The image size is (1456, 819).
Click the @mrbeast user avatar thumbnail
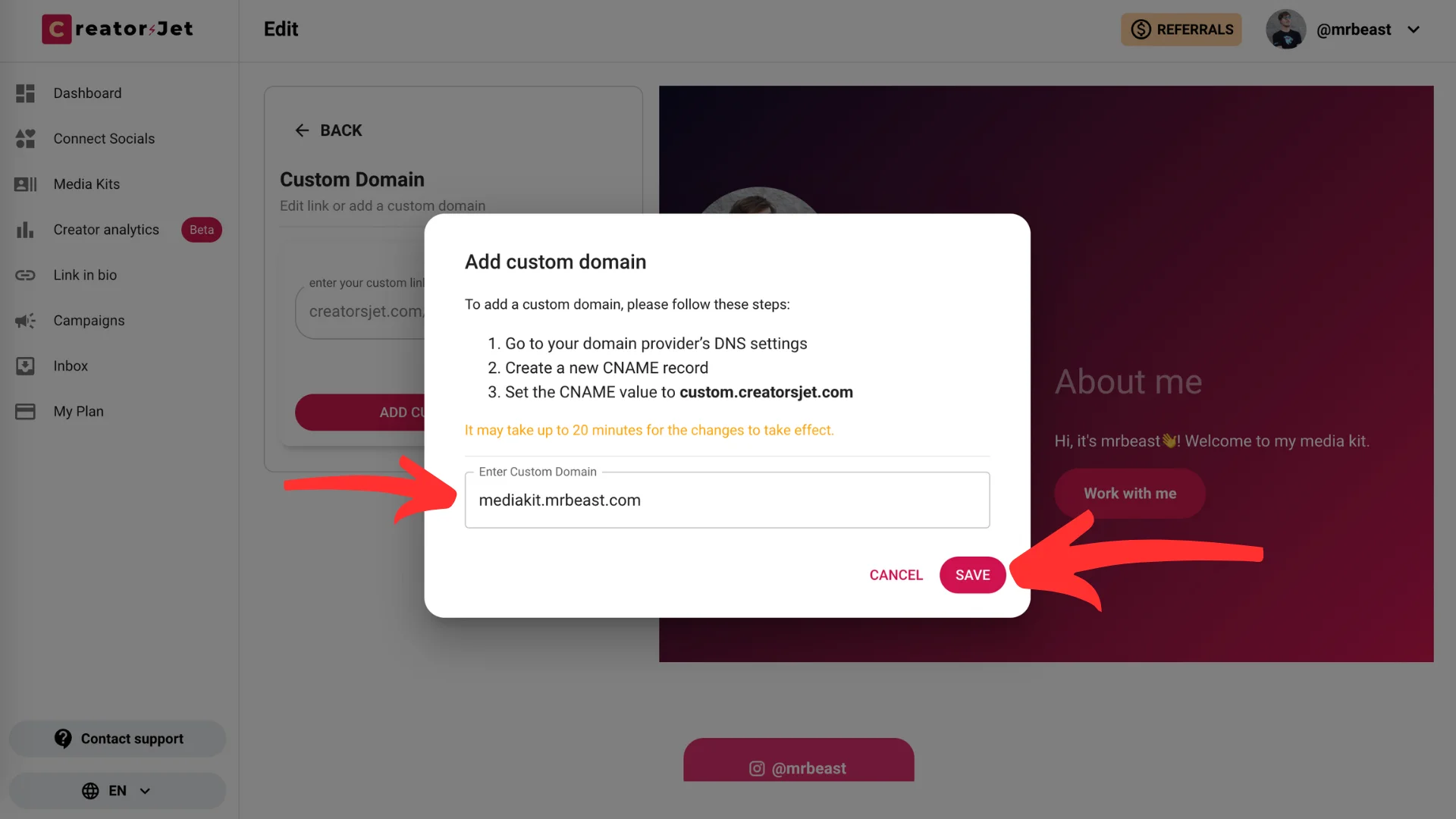pos(1284,29)
